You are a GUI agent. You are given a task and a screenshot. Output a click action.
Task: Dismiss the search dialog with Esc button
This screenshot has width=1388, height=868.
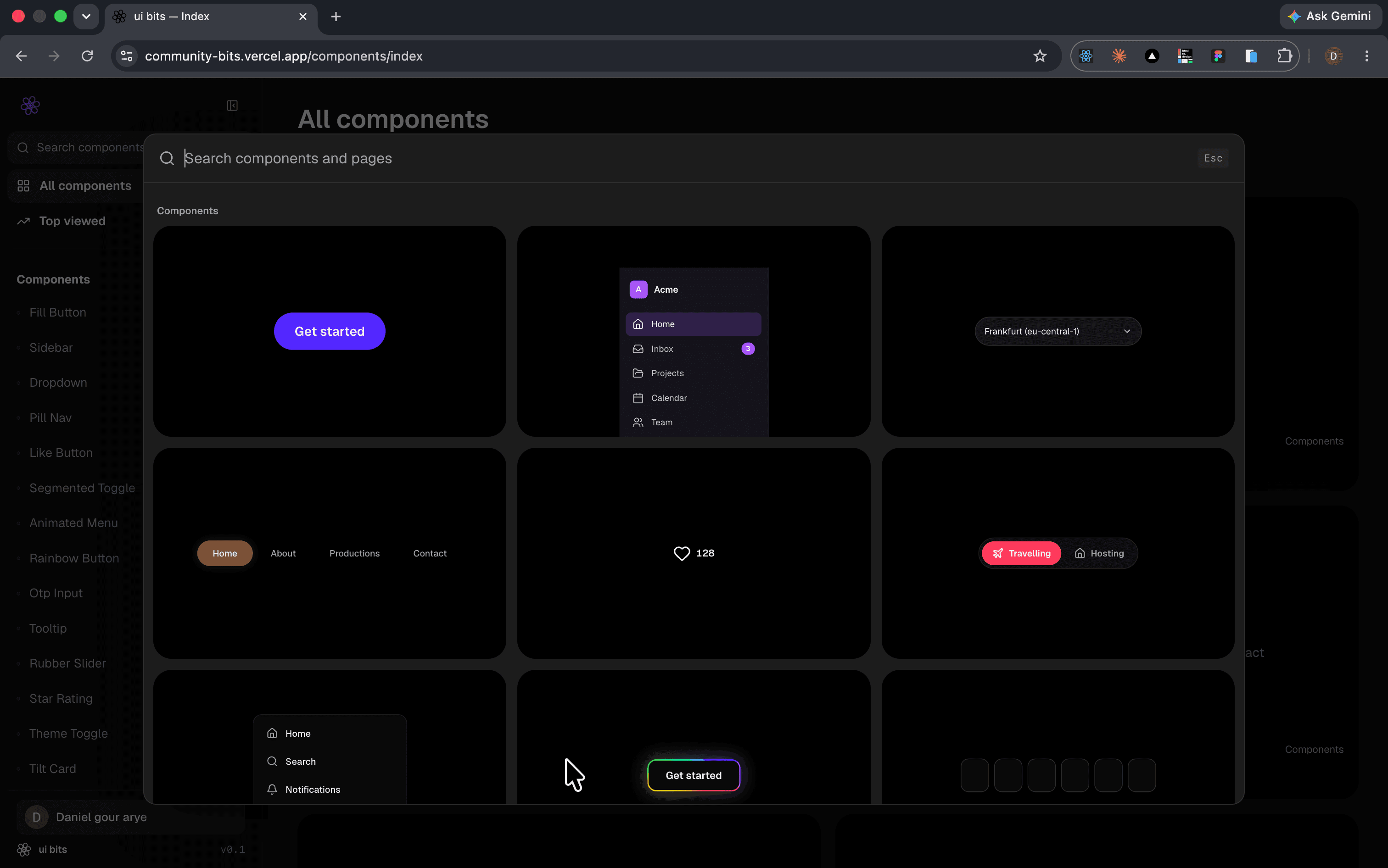pos(1213,158)
